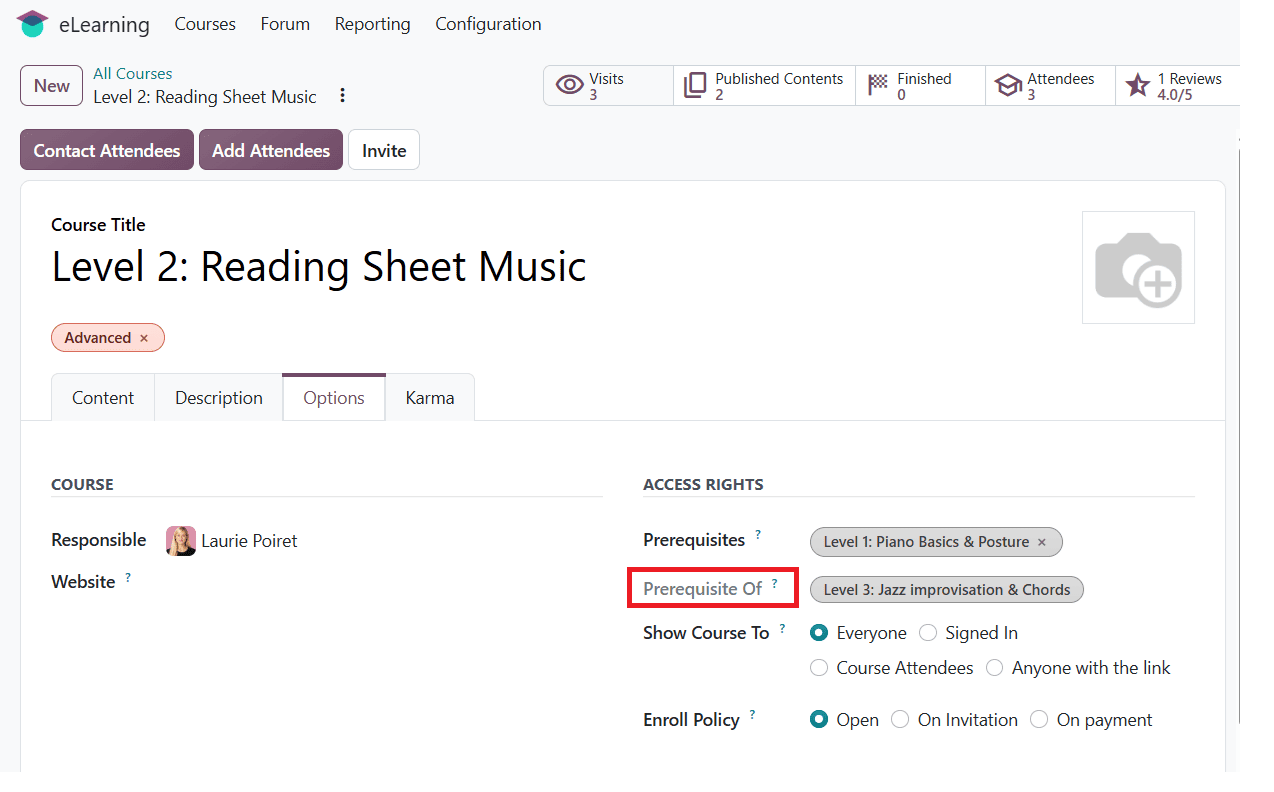Select Everyone visibility option
1274x792 pixels.
point(819,633)
